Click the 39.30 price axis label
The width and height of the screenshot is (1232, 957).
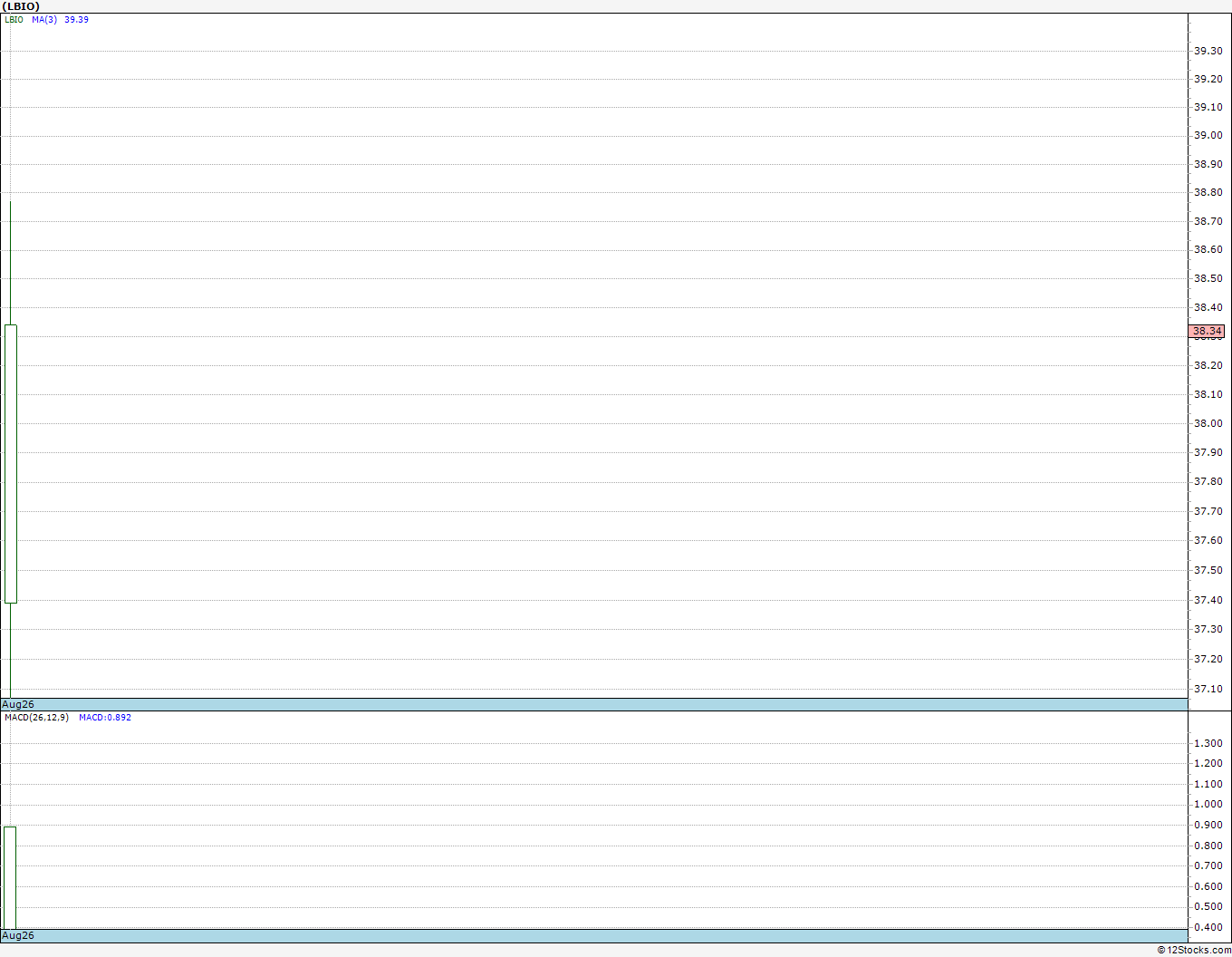[x=1208, y=51]
